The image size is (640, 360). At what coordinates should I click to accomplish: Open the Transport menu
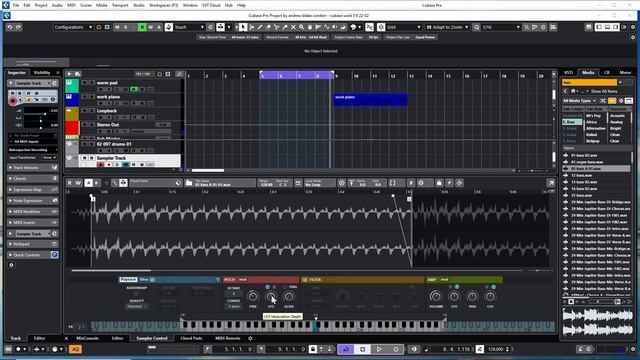[120, 5]
